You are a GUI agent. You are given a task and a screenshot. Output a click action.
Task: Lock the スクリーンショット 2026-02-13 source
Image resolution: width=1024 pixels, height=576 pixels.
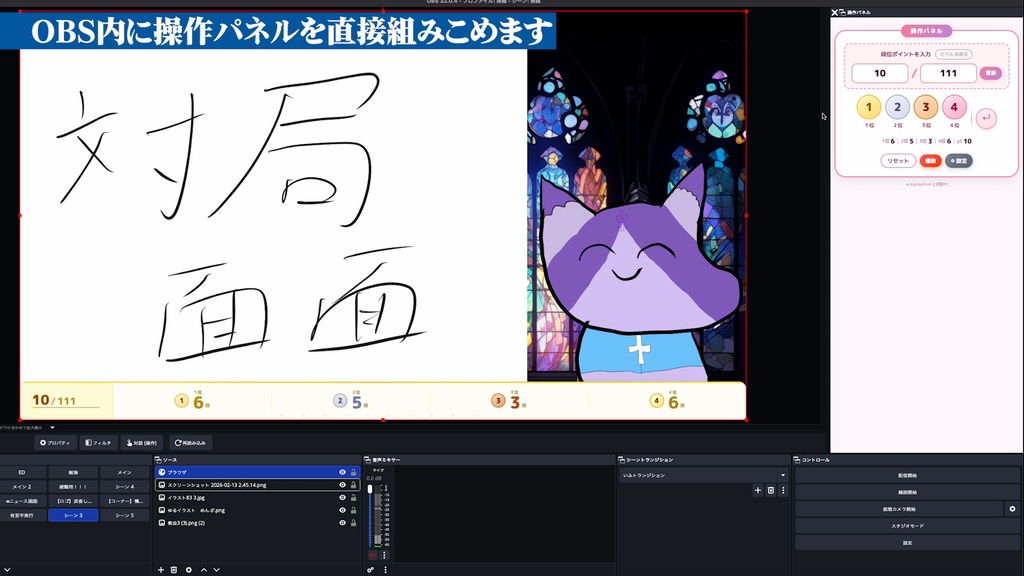point(353,485)
